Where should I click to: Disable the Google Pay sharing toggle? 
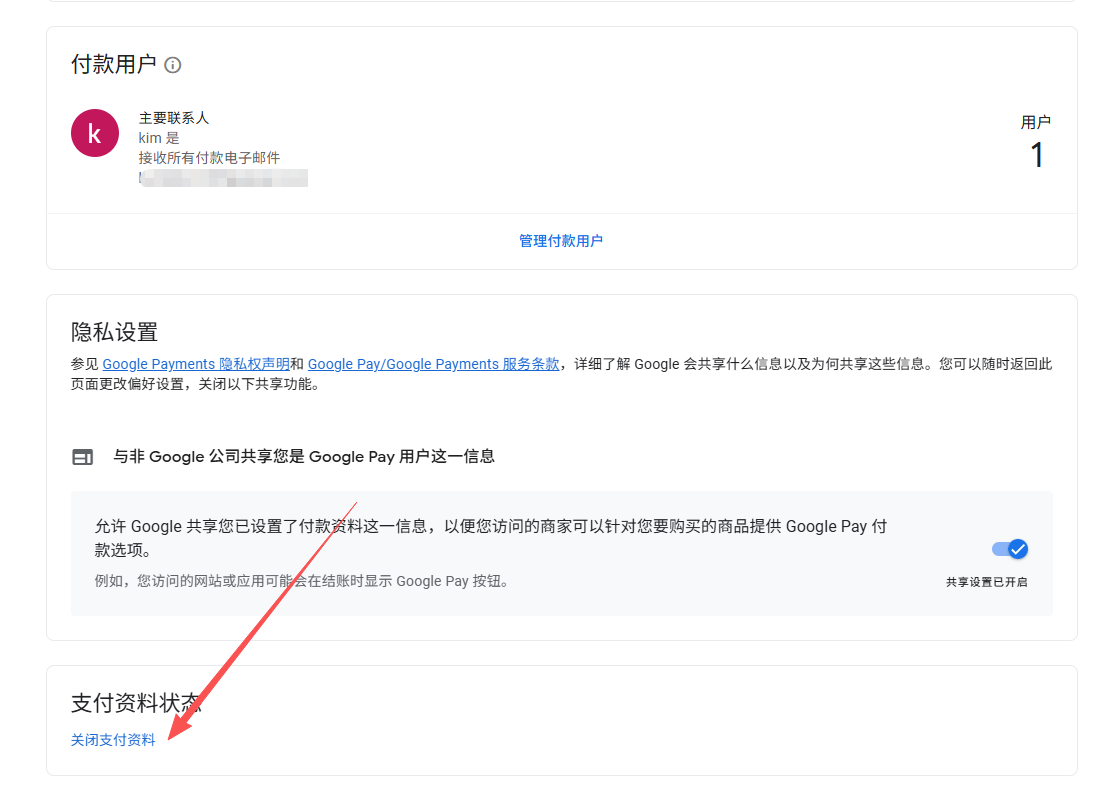(1010, 549)
